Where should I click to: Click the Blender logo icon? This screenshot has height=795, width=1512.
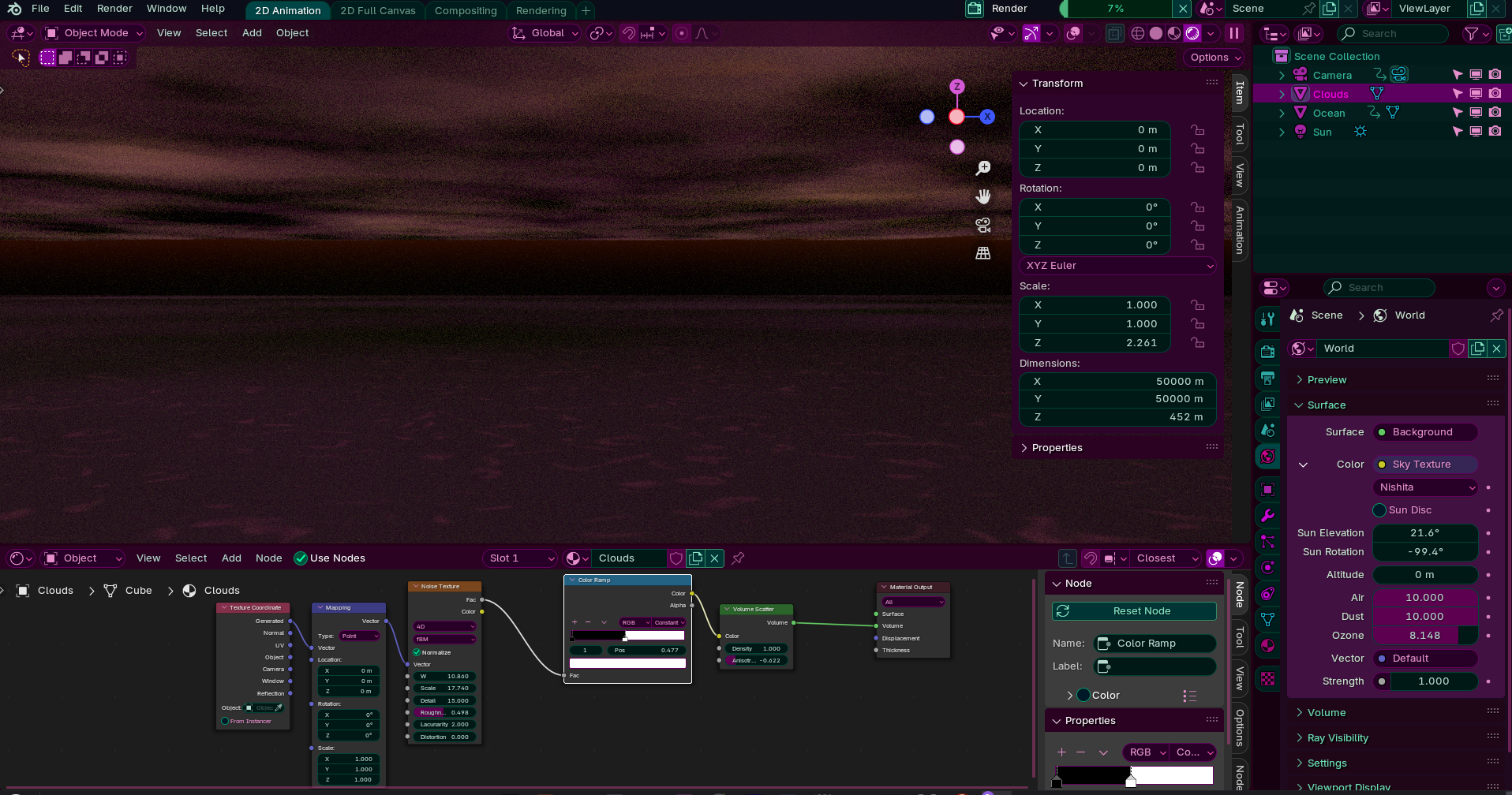[x=14, y=9]
